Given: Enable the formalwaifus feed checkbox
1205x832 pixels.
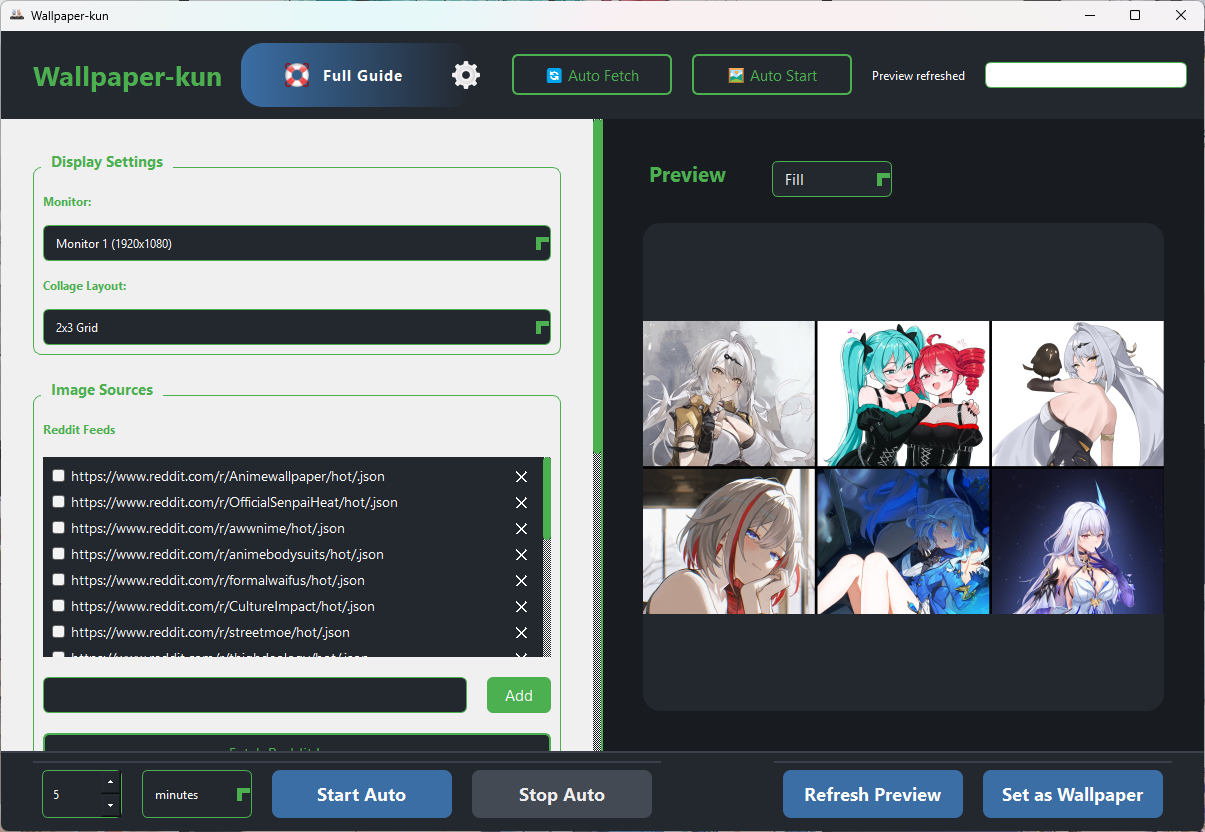Looking at the screenshot, I should tap(59, 580).
